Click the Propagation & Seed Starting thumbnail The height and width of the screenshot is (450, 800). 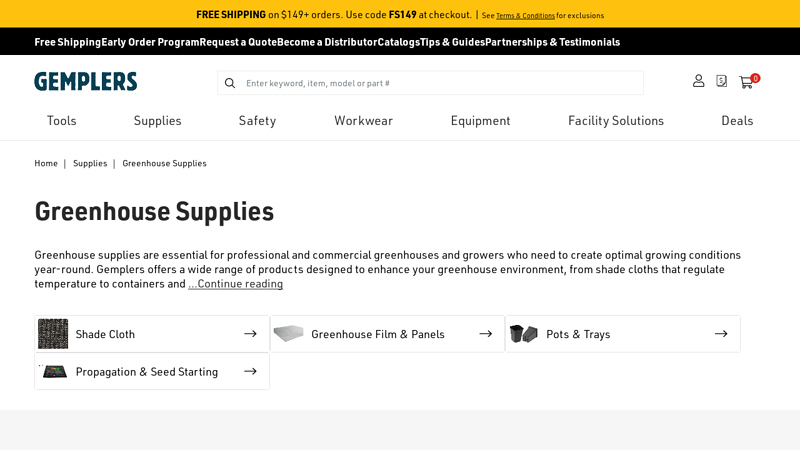pyautogui.click(x=54, y=371)
